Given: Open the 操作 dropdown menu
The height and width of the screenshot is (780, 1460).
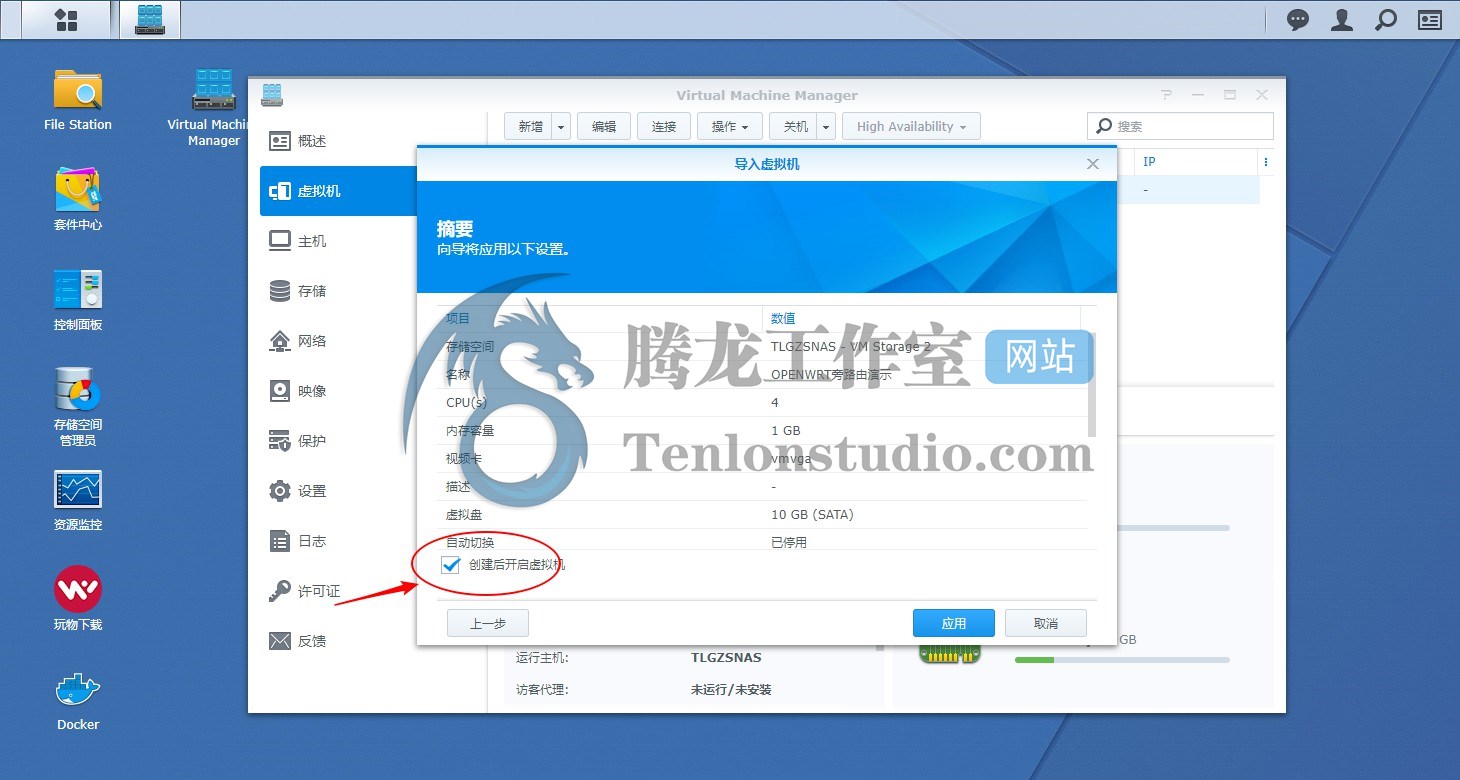Looking at the screenshot, I should (730, 126).
